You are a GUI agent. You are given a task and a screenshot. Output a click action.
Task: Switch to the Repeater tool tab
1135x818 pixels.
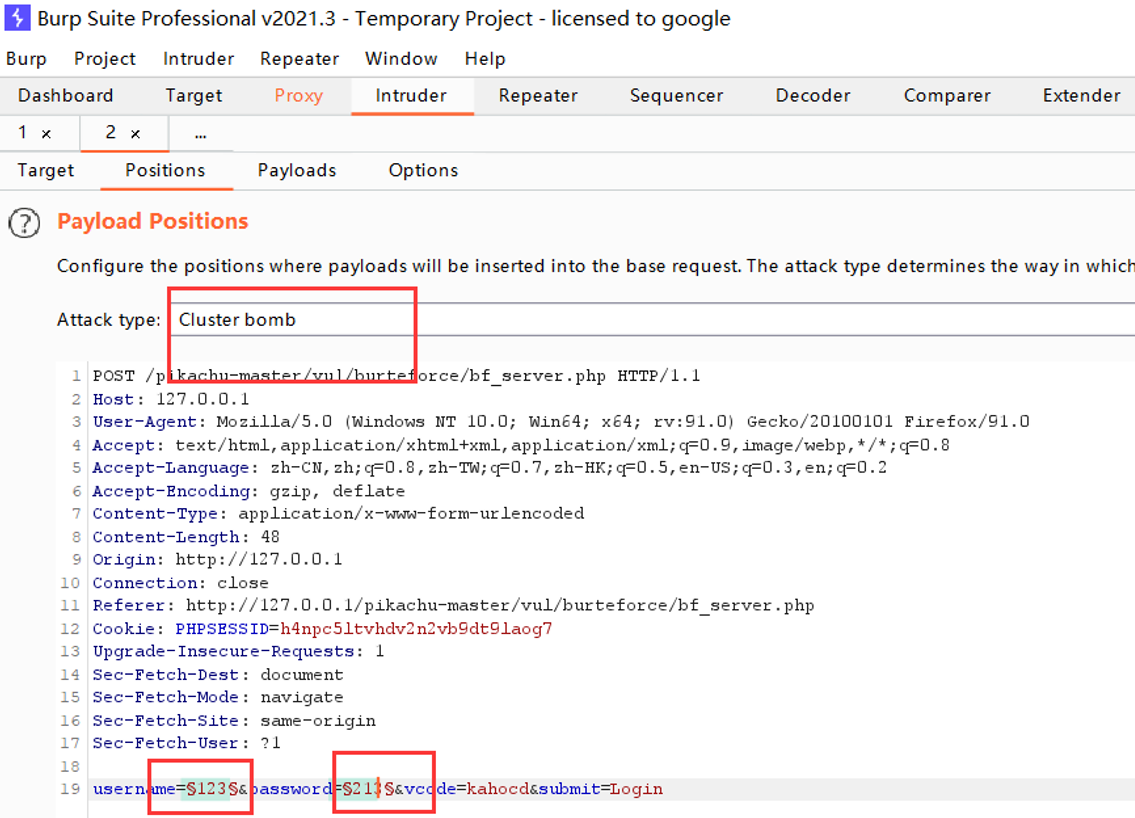point(538,96)
